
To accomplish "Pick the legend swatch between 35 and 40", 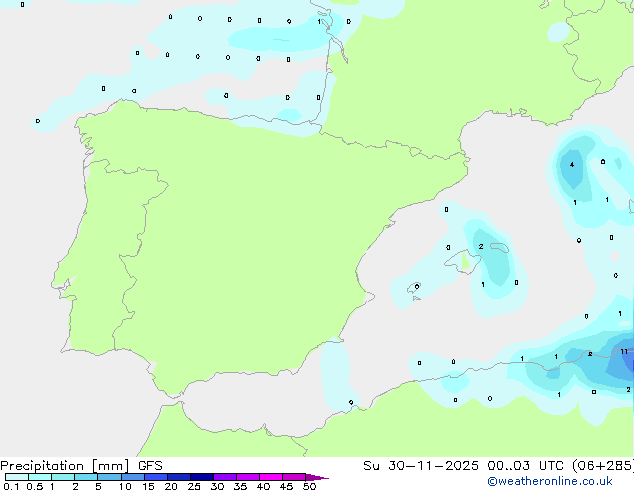I will click(x=248, y=477).
